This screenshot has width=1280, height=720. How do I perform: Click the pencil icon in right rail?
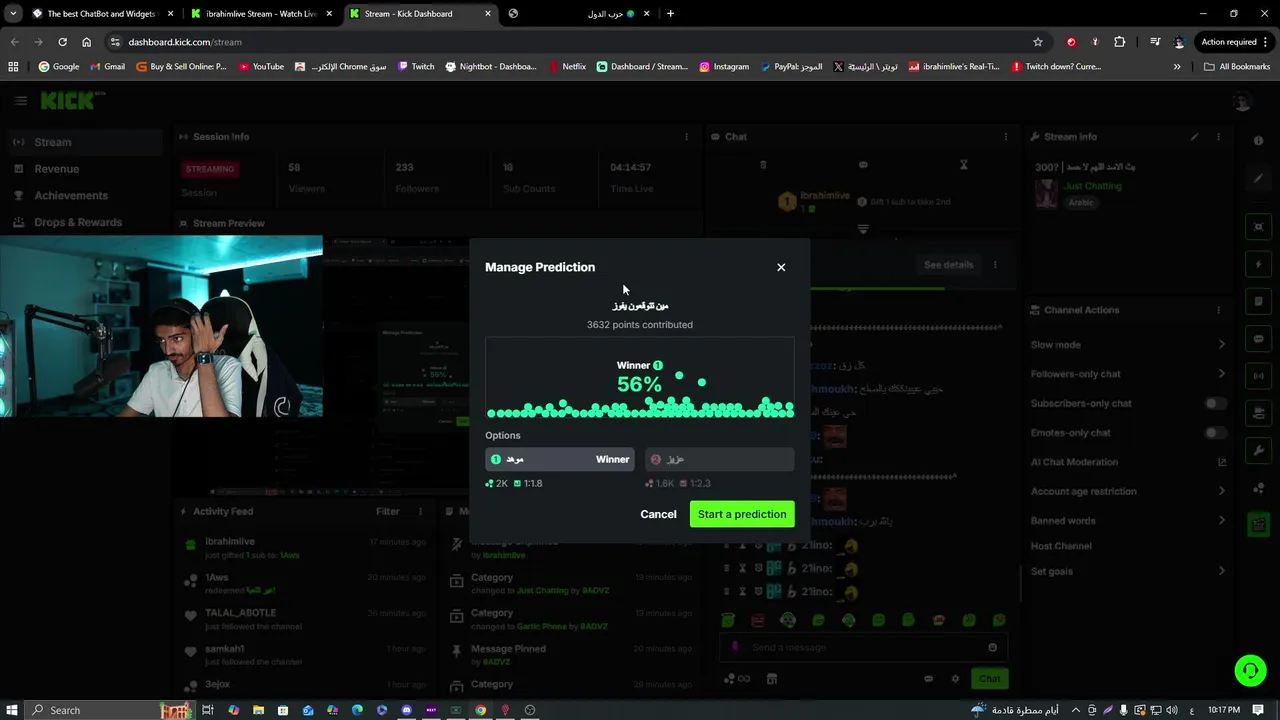pyautogui.click(x=1258, y=178)
